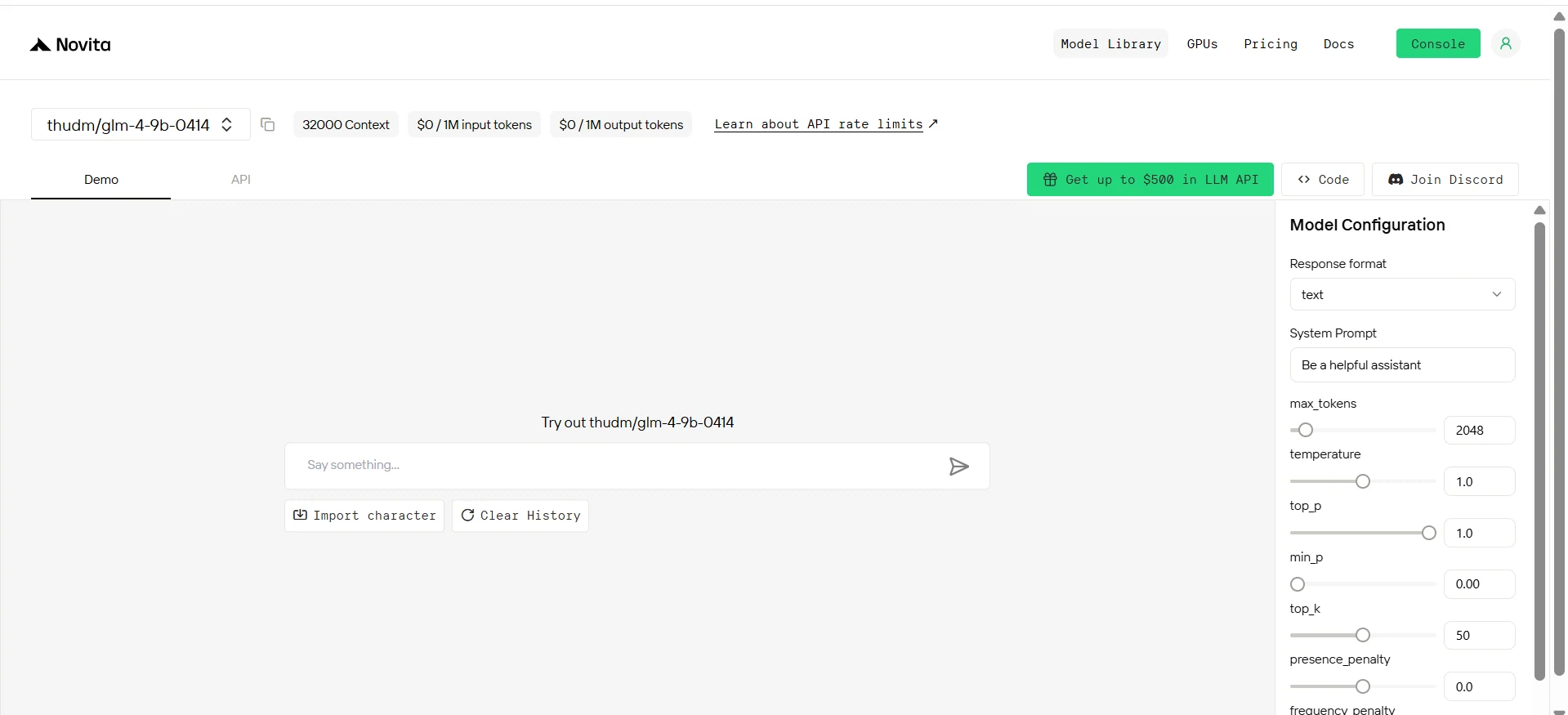1568x715 pixels.
Task: Go to the Pricing page
Action: (x=1271, y=44)
